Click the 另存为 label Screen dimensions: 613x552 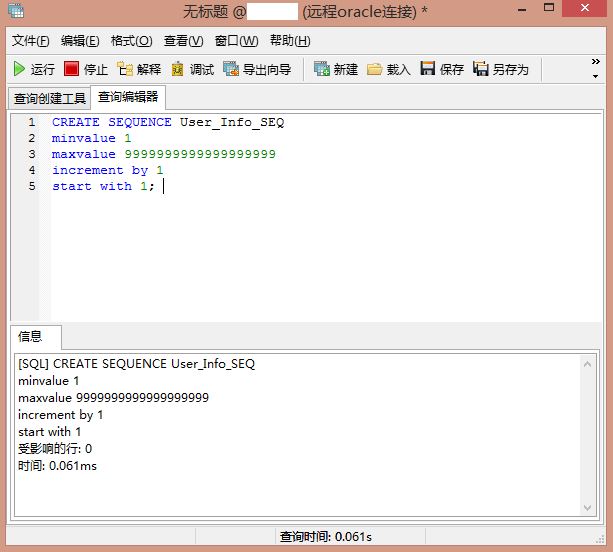(510, 70)
